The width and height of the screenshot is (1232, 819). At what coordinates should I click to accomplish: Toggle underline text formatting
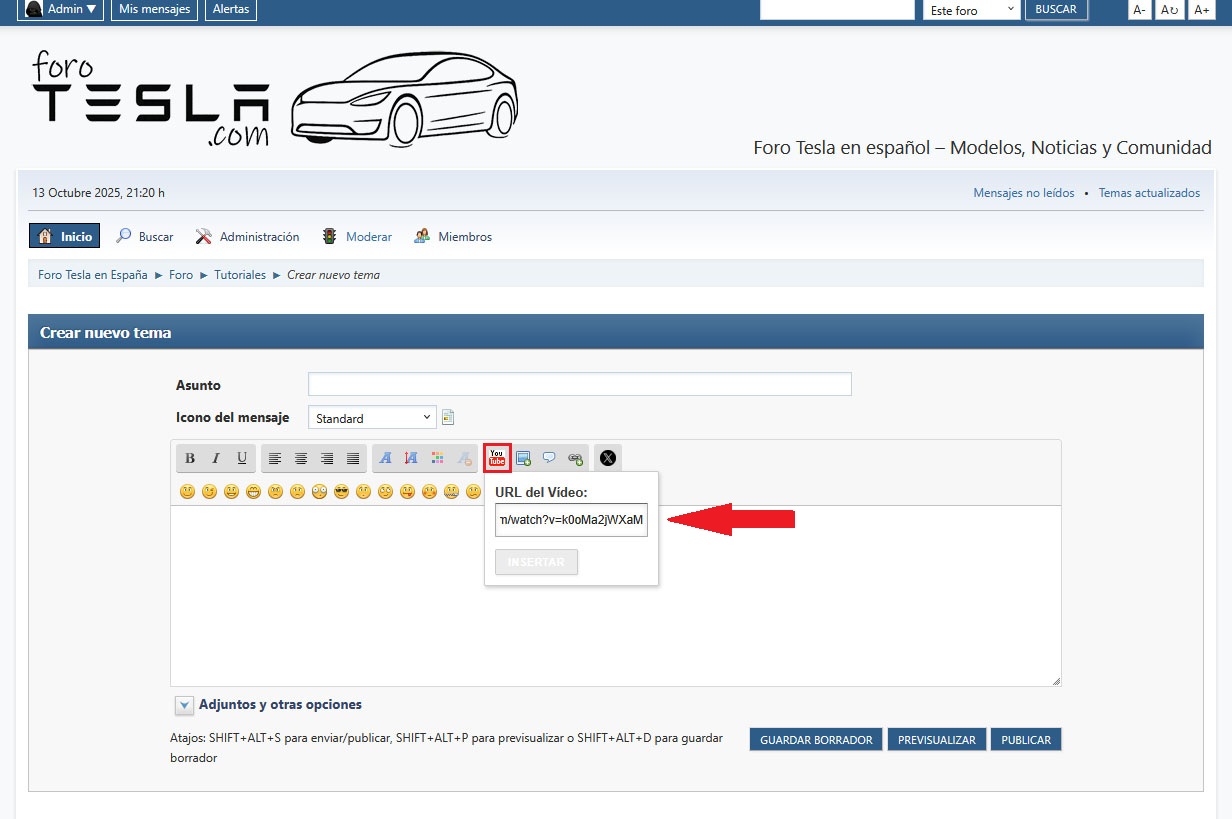[x=242, y=458]
